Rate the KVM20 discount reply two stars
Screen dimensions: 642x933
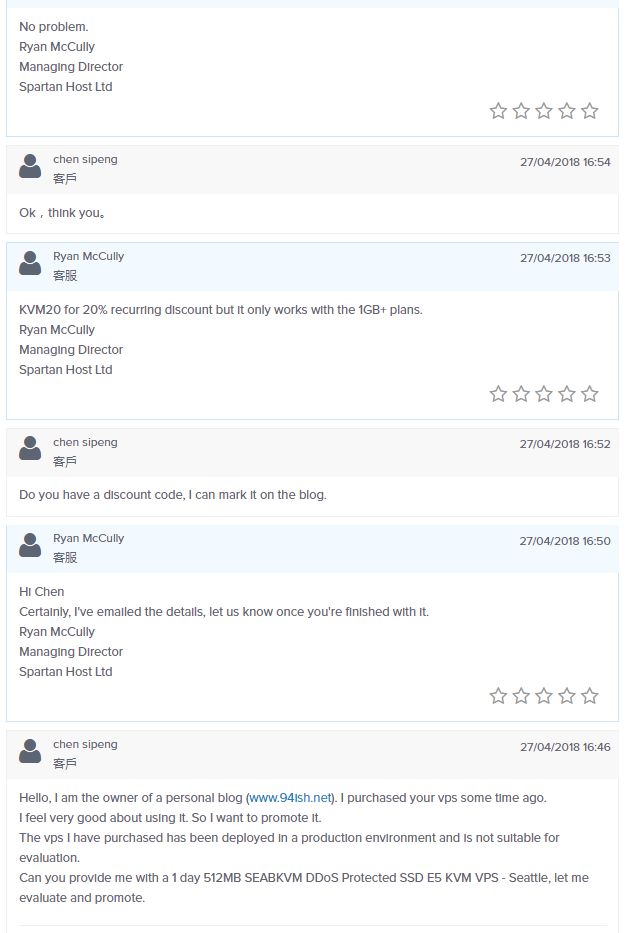[521, 394]
